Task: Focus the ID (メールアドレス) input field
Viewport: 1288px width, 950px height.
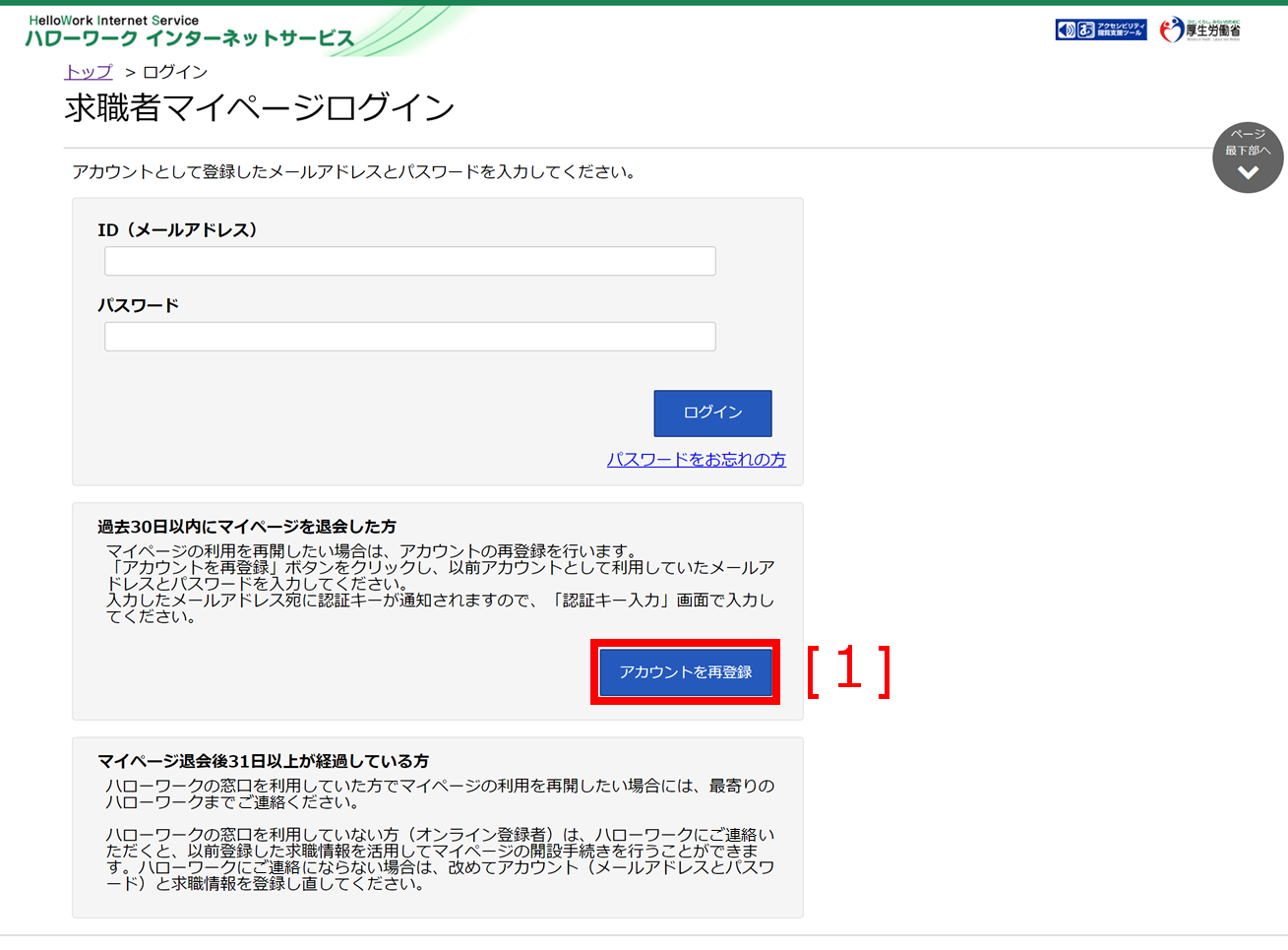Action: [410, 261]
